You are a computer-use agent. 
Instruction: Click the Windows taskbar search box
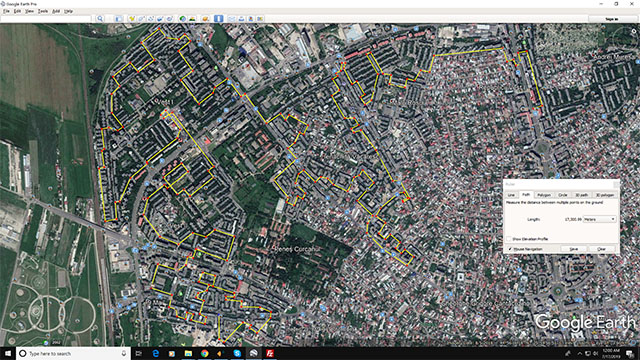(x=73, y=353)
